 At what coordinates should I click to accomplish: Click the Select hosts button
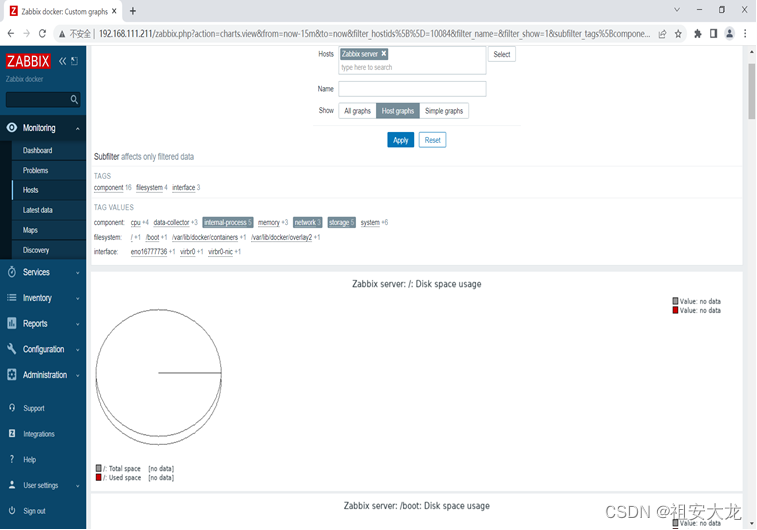(502, 54)
